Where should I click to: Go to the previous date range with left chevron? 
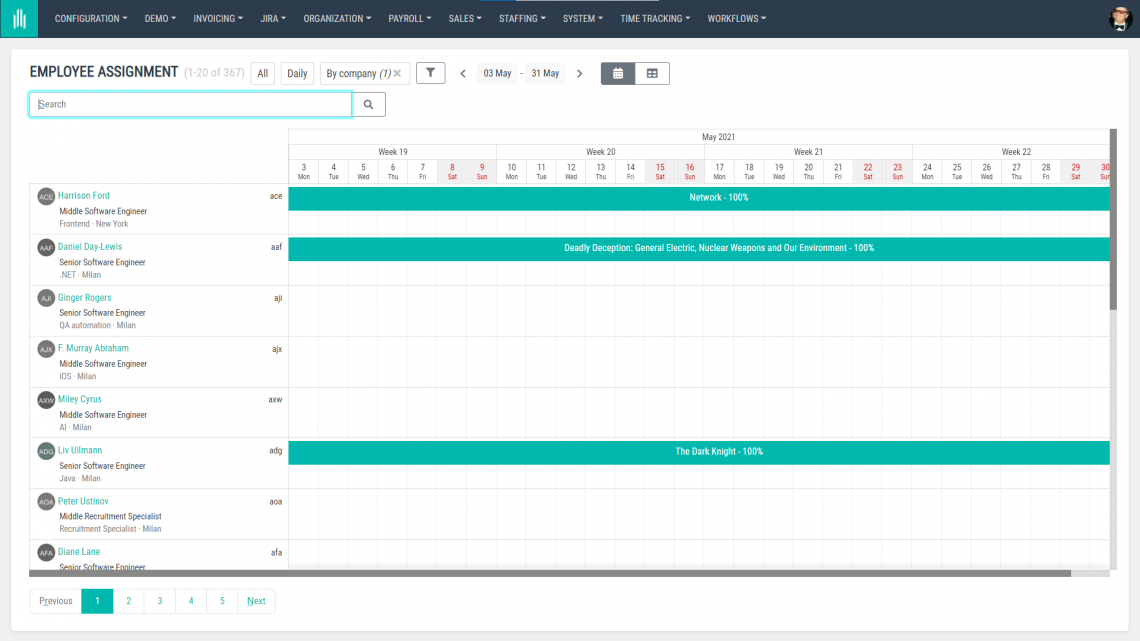click(x=462, y=73)
